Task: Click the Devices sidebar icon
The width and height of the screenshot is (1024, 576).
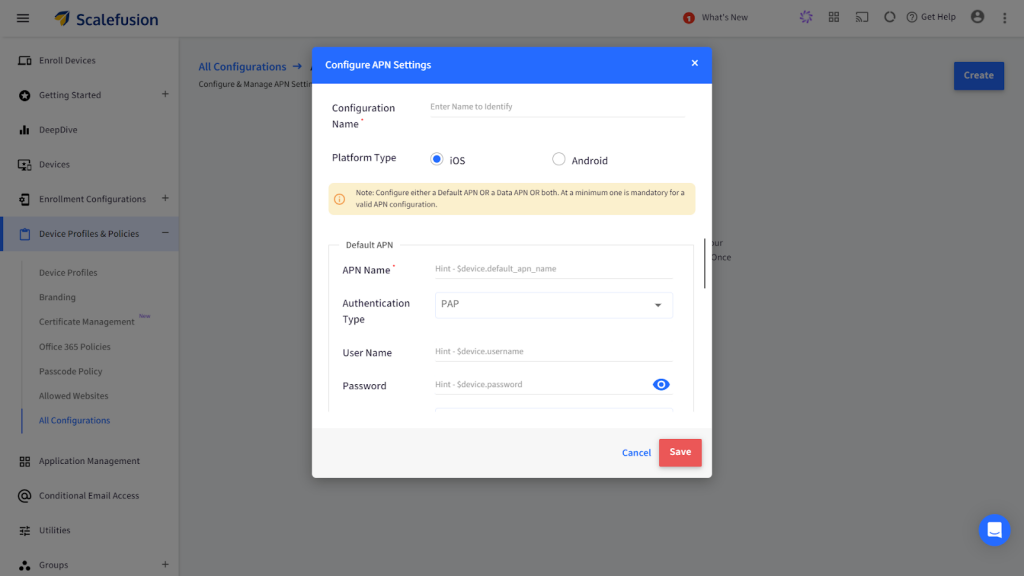Action: tap(25, 165)
